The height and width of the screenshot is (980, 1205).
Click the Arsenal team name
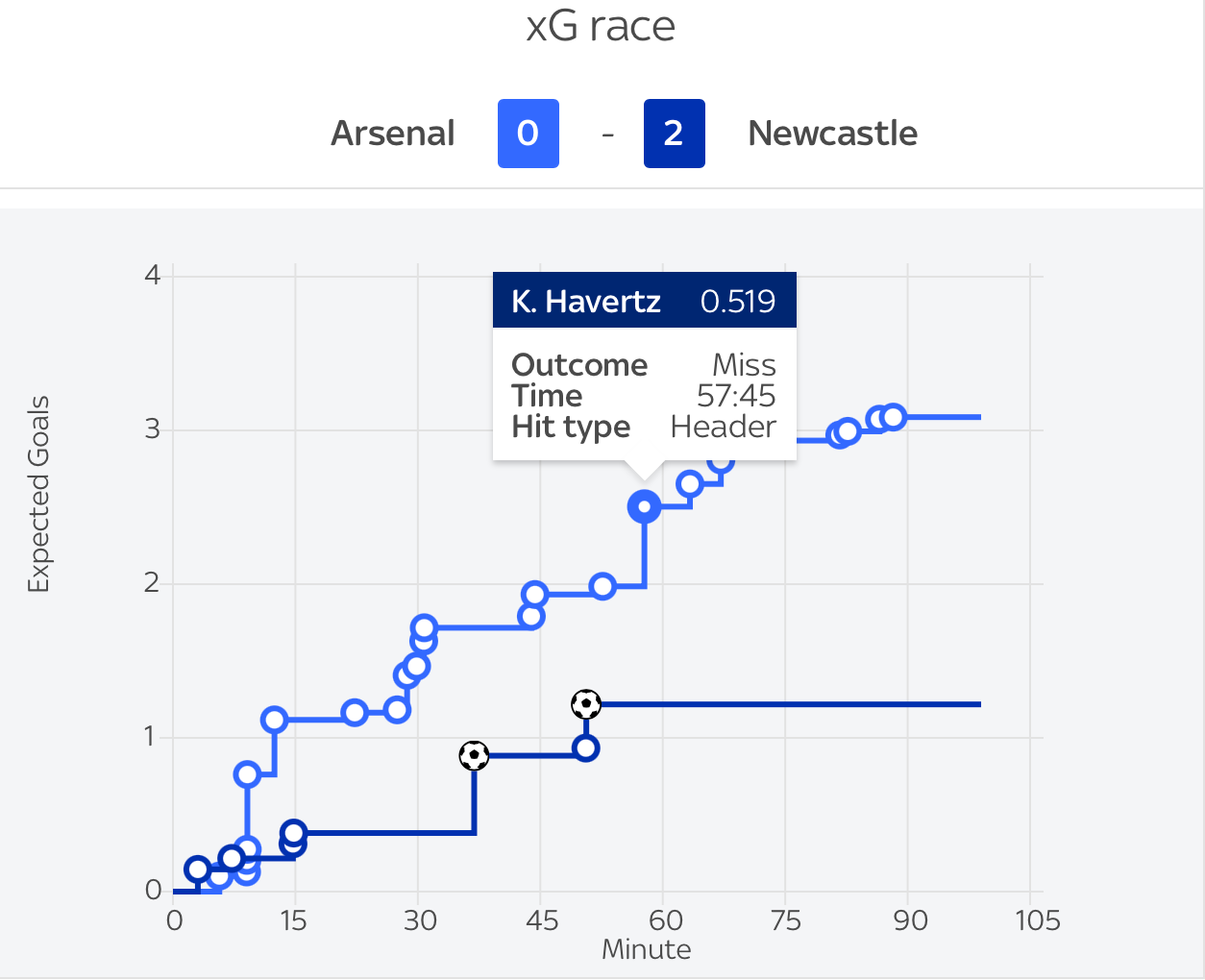[x=393, y=134]
